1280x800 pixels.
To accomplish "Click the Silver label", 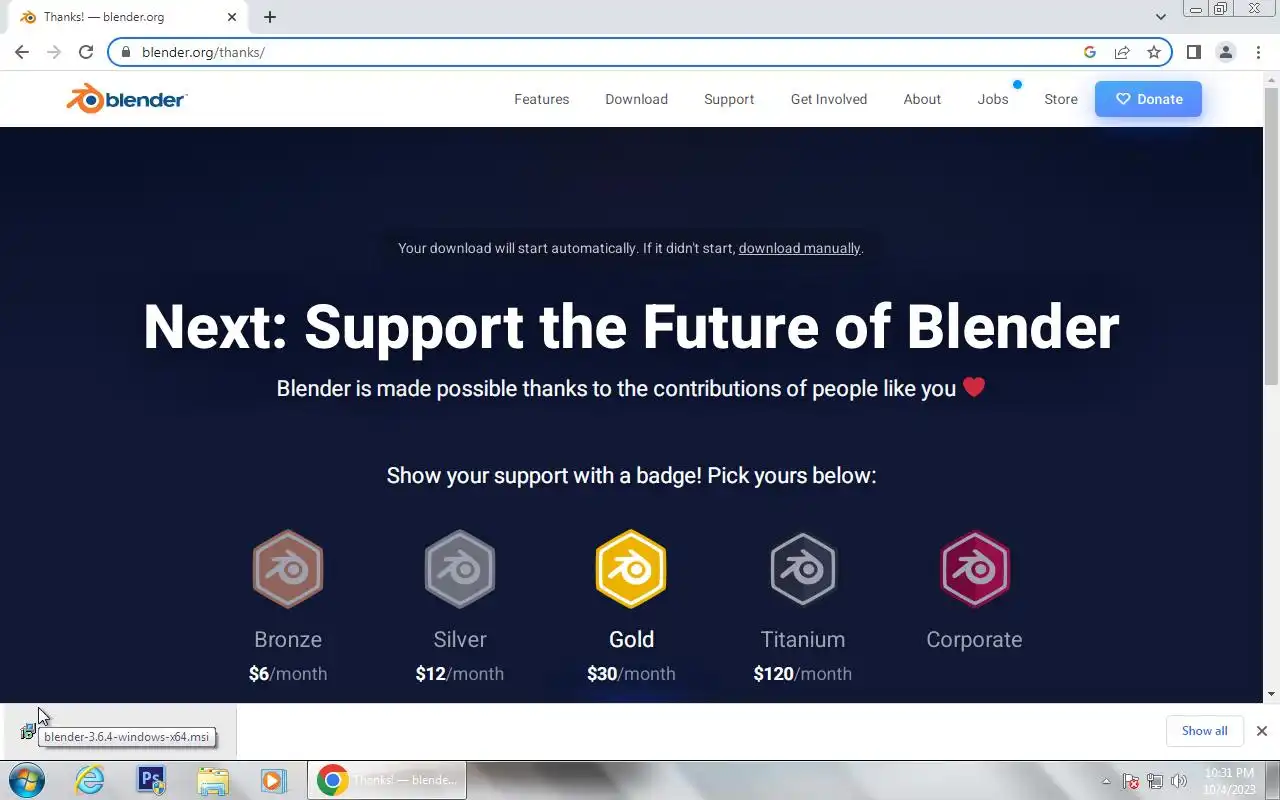I will pyautogui.click(x=460, y=639).
